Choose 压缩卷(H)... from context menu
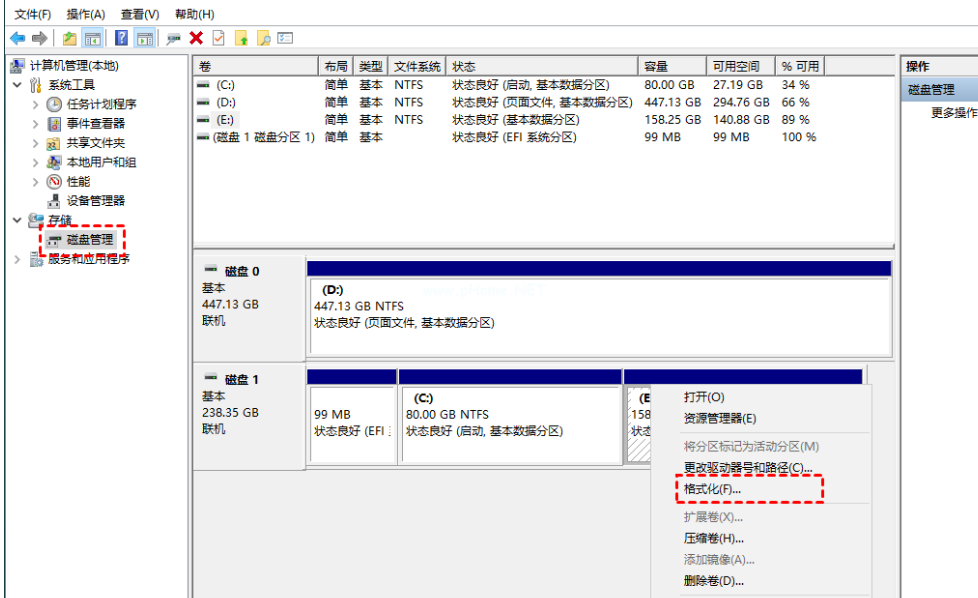The width and height of the screenshot is (978, 598). pos(714,539)
